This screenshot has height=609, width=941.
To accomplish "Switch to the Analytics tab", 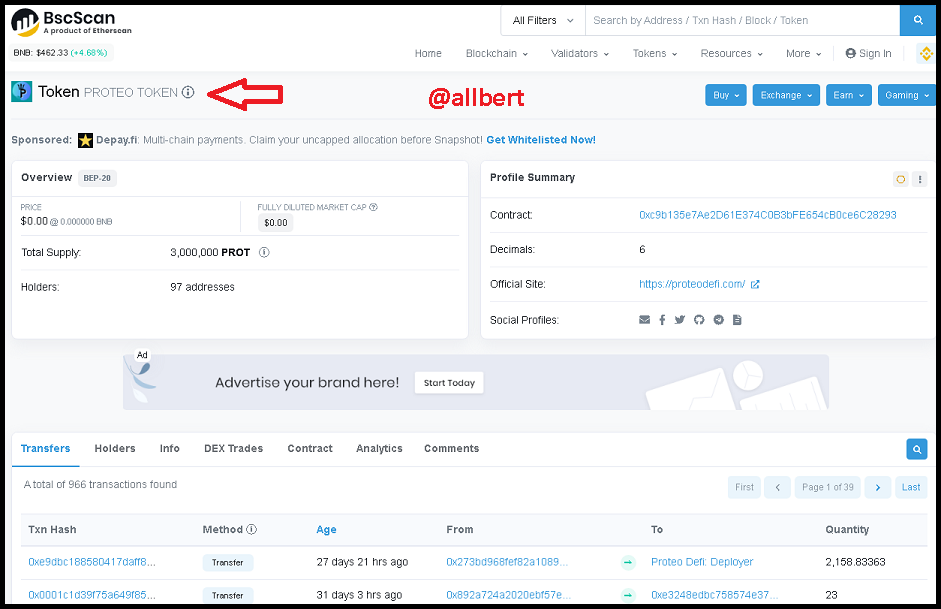I will coord(379,448).
